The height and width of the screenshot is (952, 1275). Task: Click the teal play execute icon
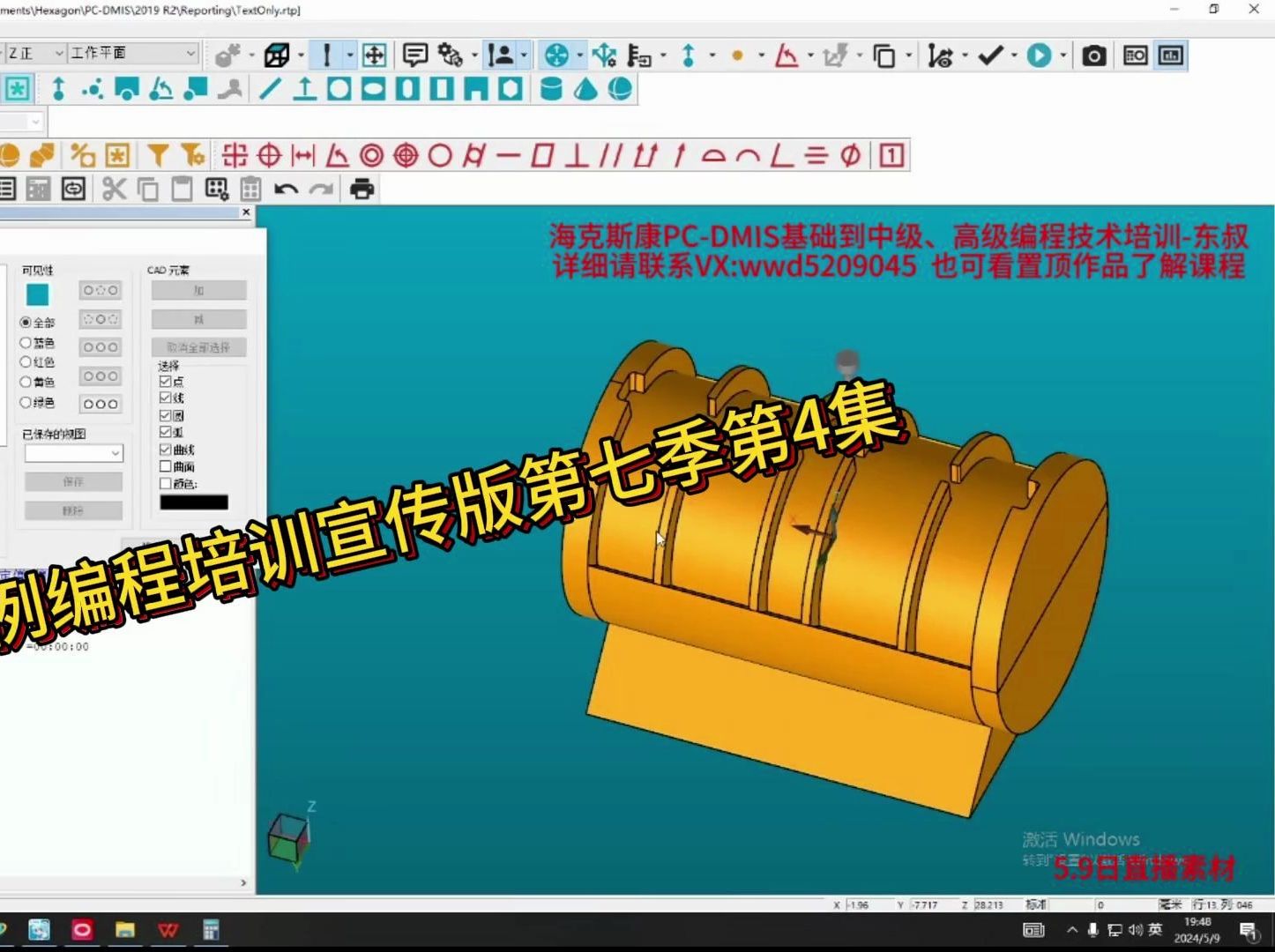1040,56
